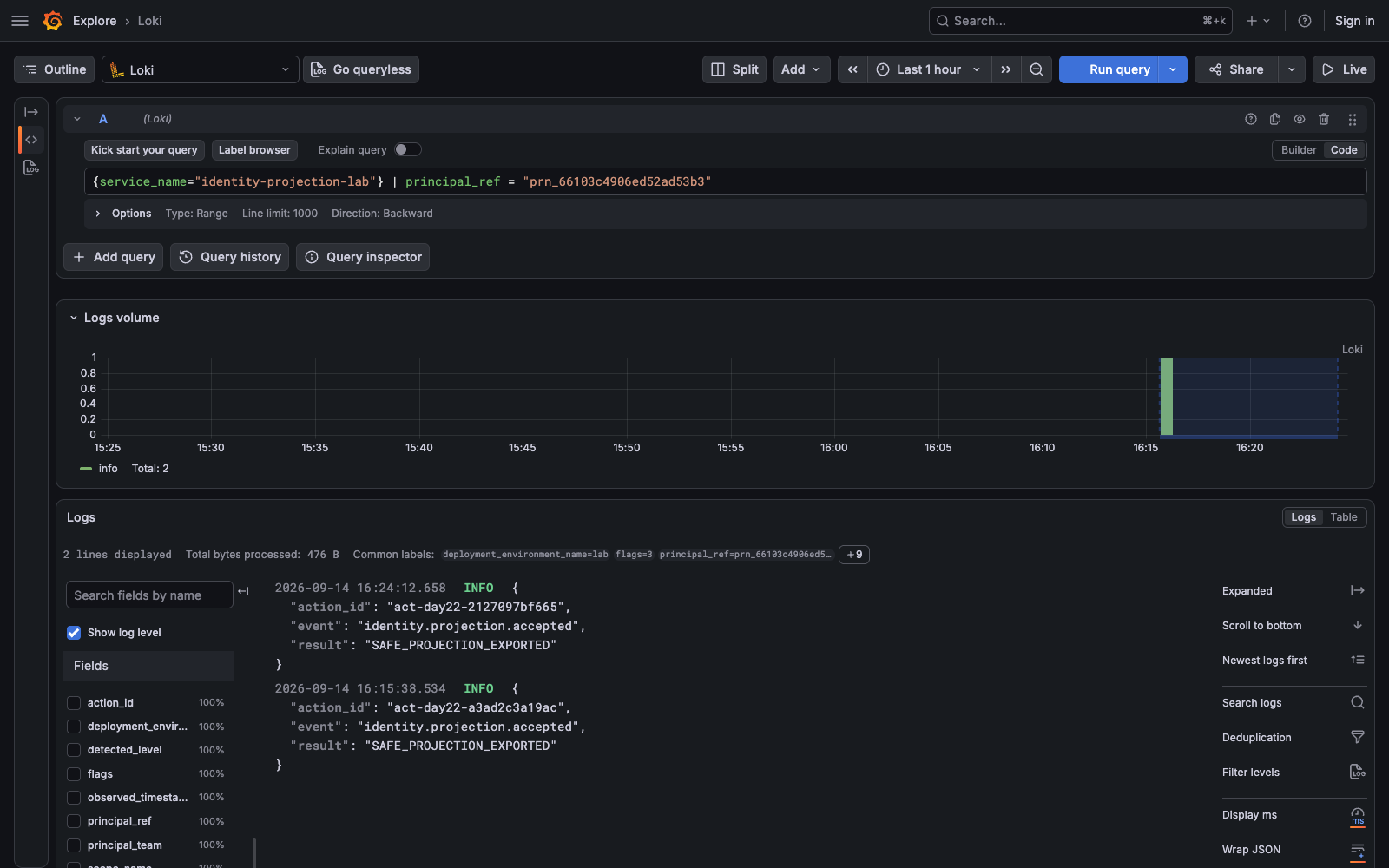Click the Loki breadcrumb
Viewport: 1389px width, 868px height.
[x=149, y=21]
